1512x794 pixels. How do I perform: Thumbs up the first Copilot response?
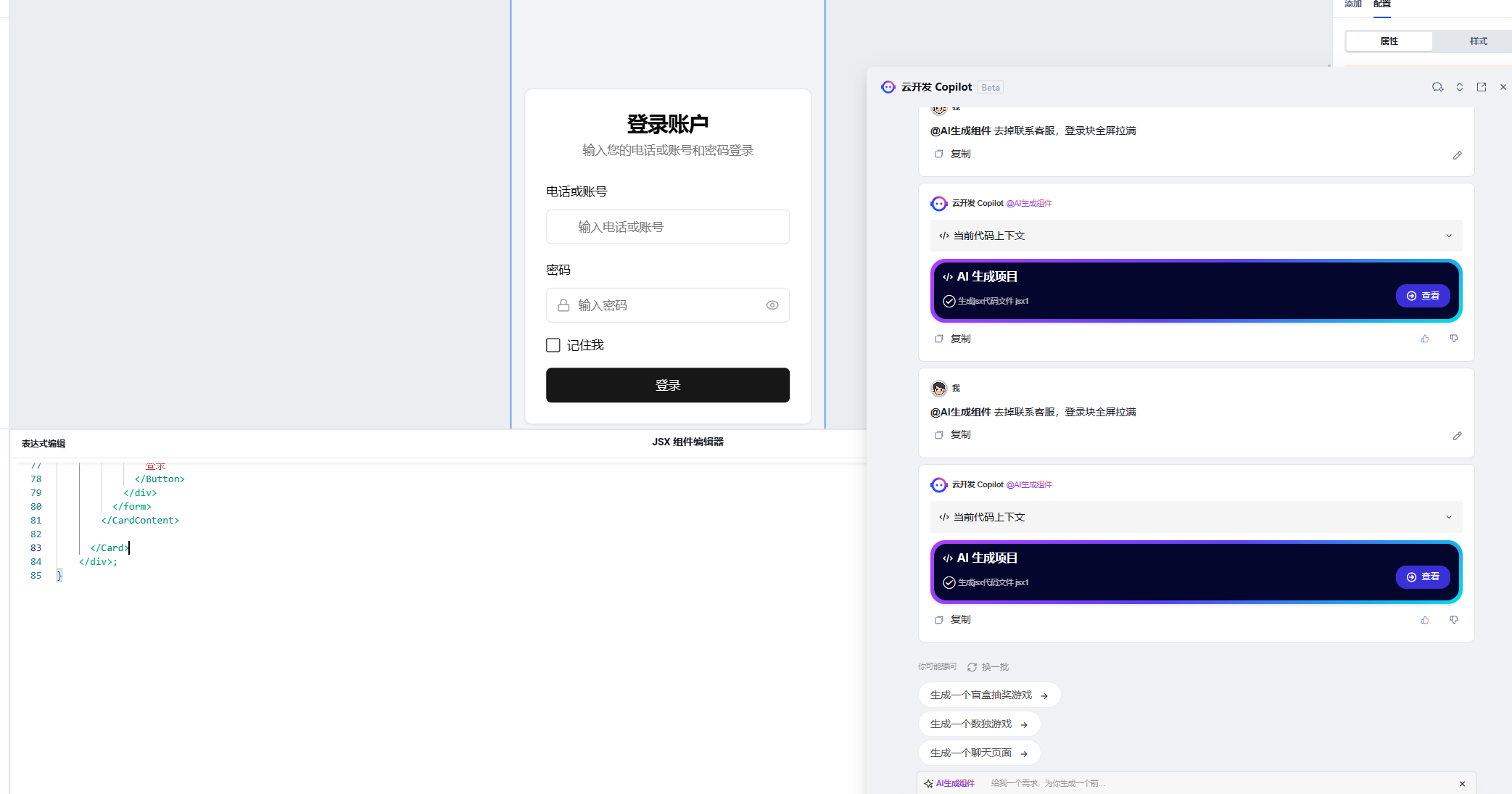tap(1425, 339)
